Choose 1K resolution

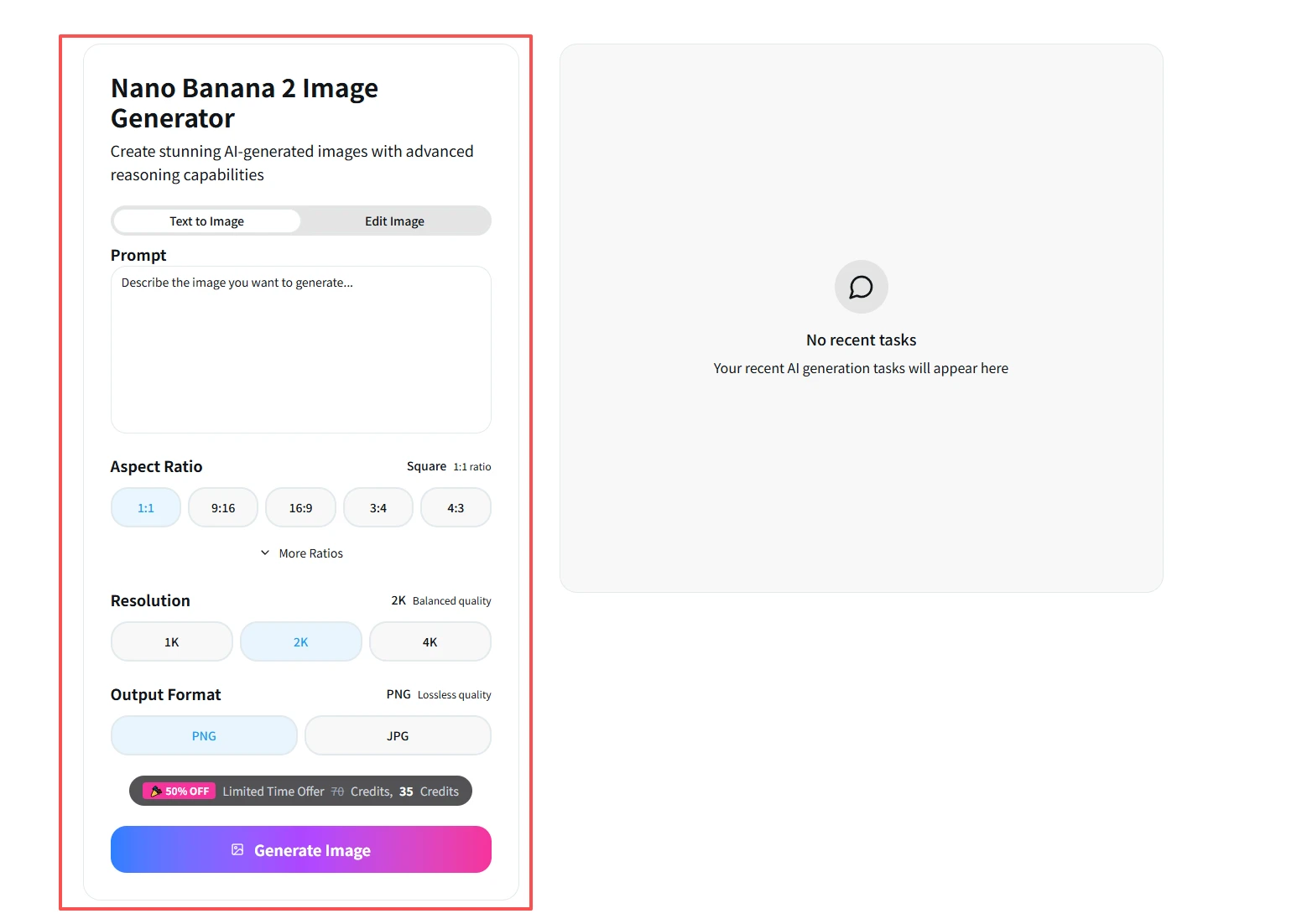click(172, 642)
